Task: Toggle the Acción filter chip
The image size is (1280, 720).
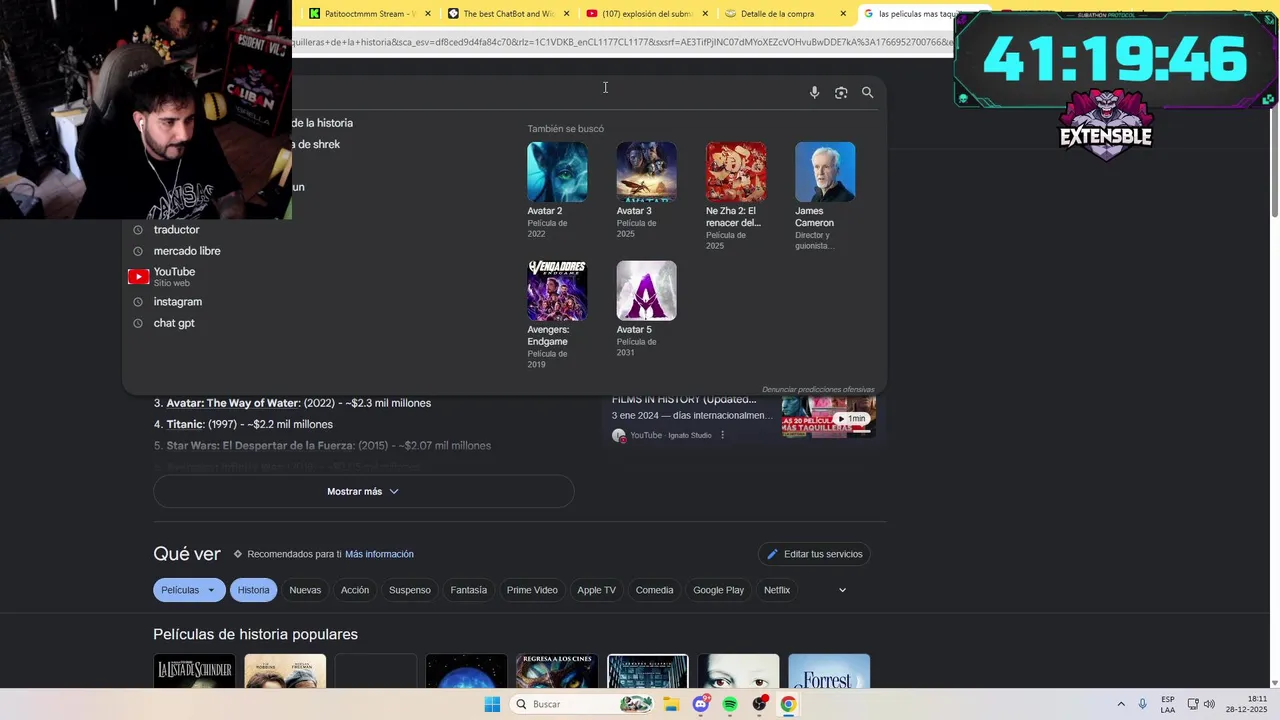Action: click(355, 590)
